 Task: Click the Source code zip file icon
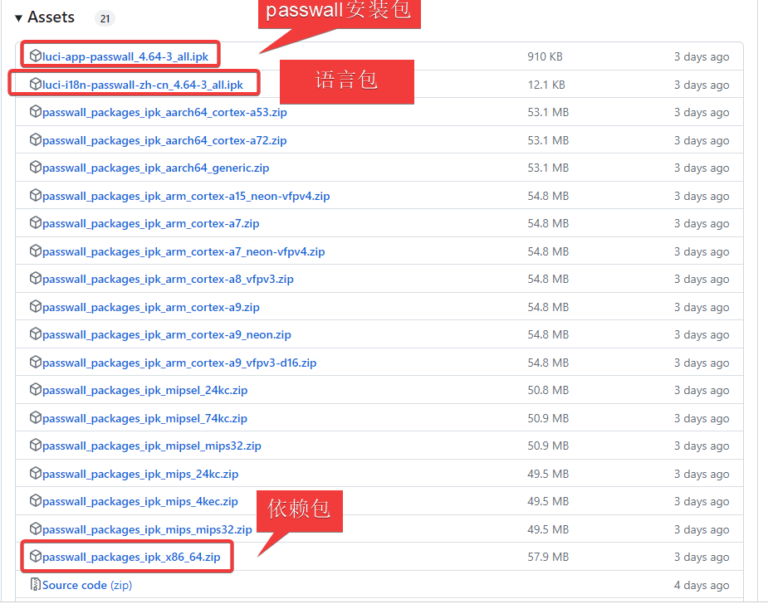click(36, 585)
